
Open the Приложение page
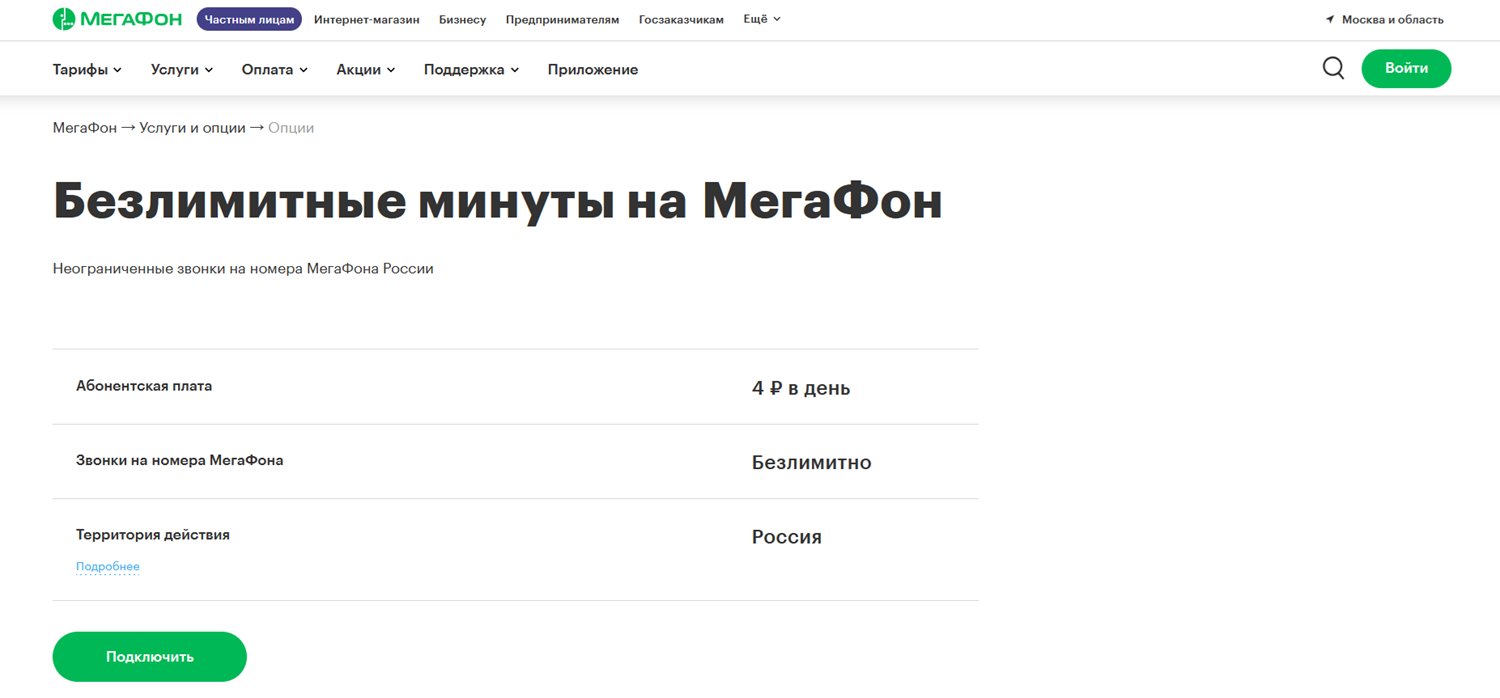(x=593, y=69)
